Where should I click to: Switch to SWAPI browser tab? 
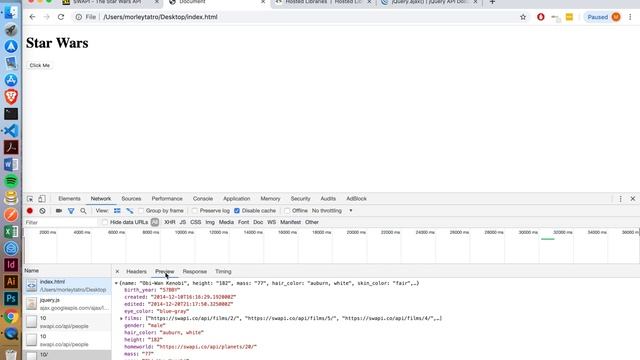(107, 2)
